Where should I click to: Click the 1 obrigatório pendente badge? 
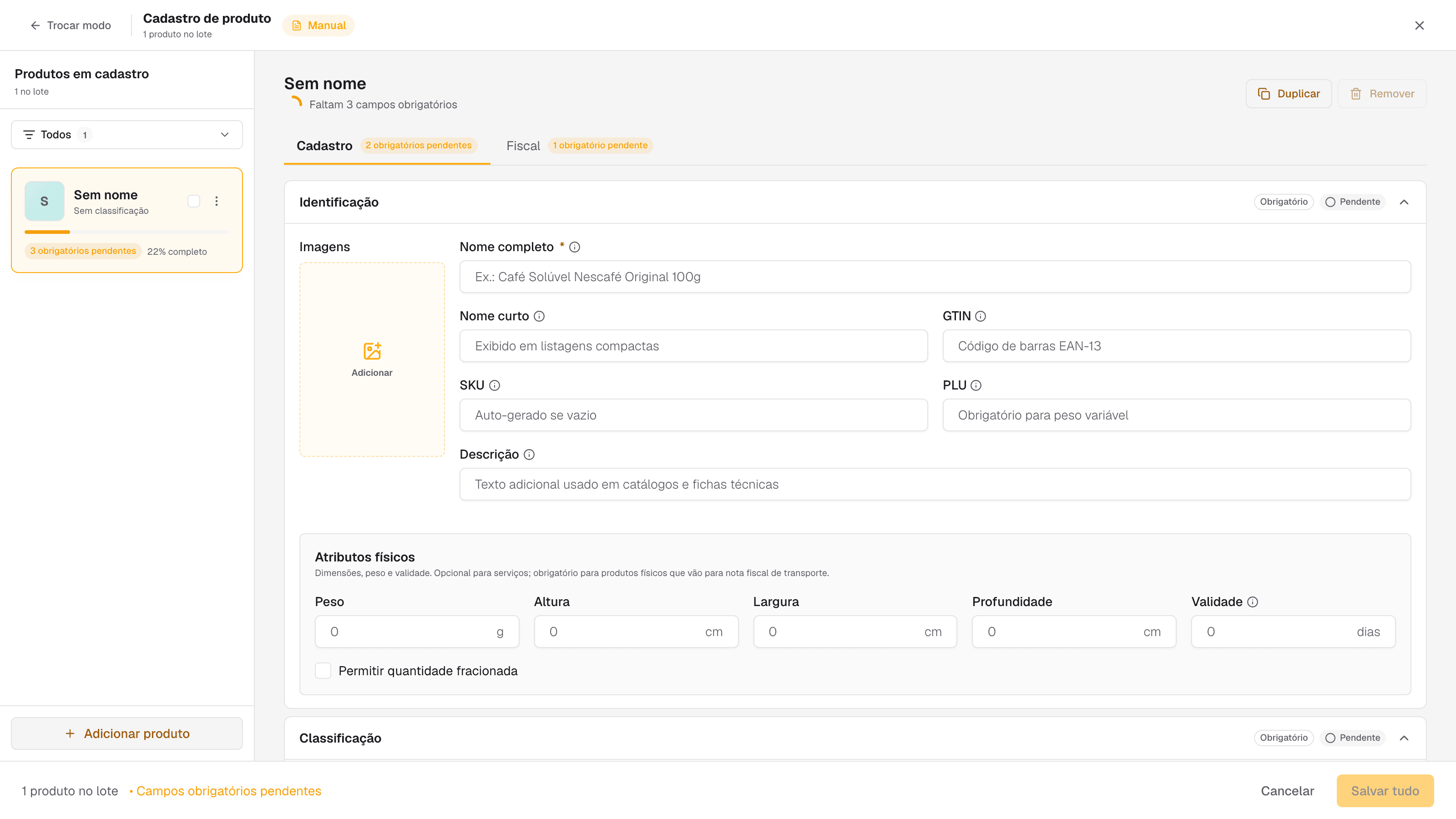[x=600, y=146]
